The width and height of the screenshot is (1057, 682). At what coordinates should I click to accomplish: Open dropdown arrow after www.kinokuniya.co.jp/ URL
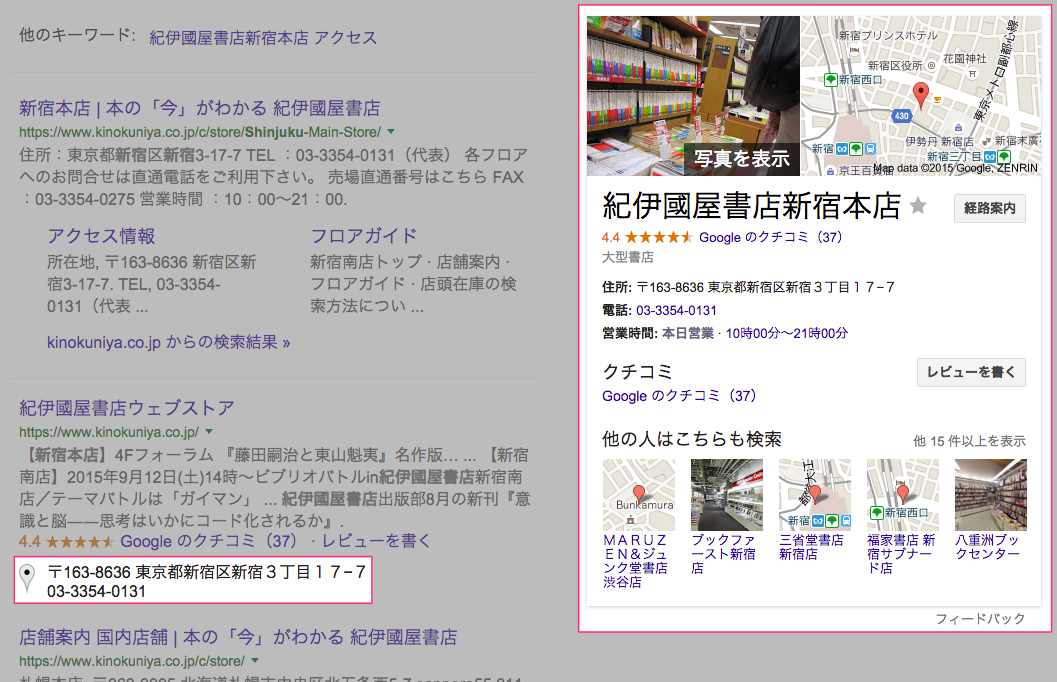click(209, 432)
